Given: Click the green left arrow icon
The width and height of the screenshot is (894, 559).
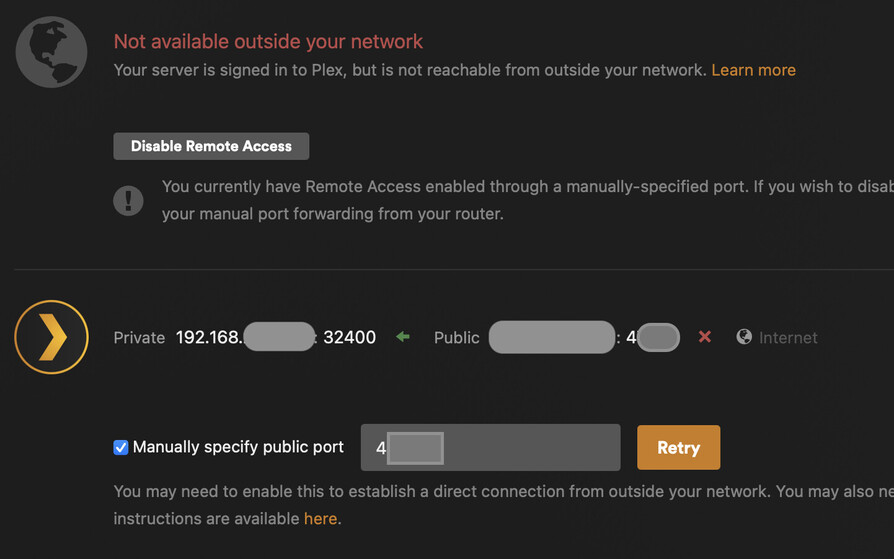Looking at the screenshot, I should (403, 337).
